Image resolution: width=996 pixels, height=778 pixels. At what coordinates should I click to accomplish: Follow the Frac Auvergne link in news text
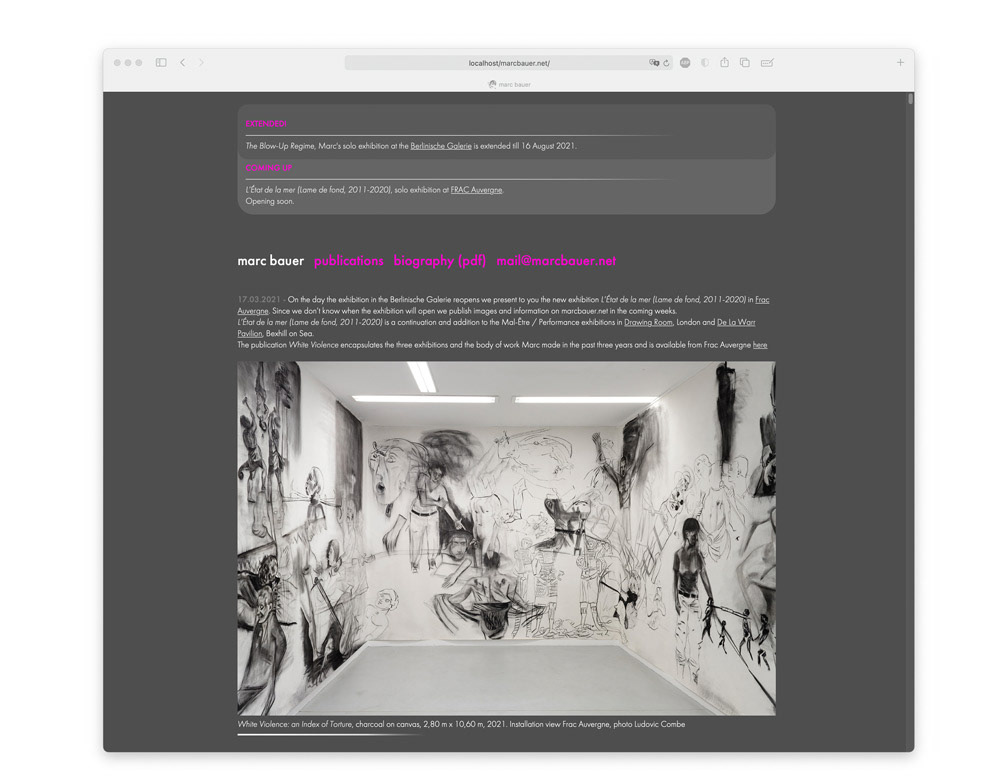[762, 299]
